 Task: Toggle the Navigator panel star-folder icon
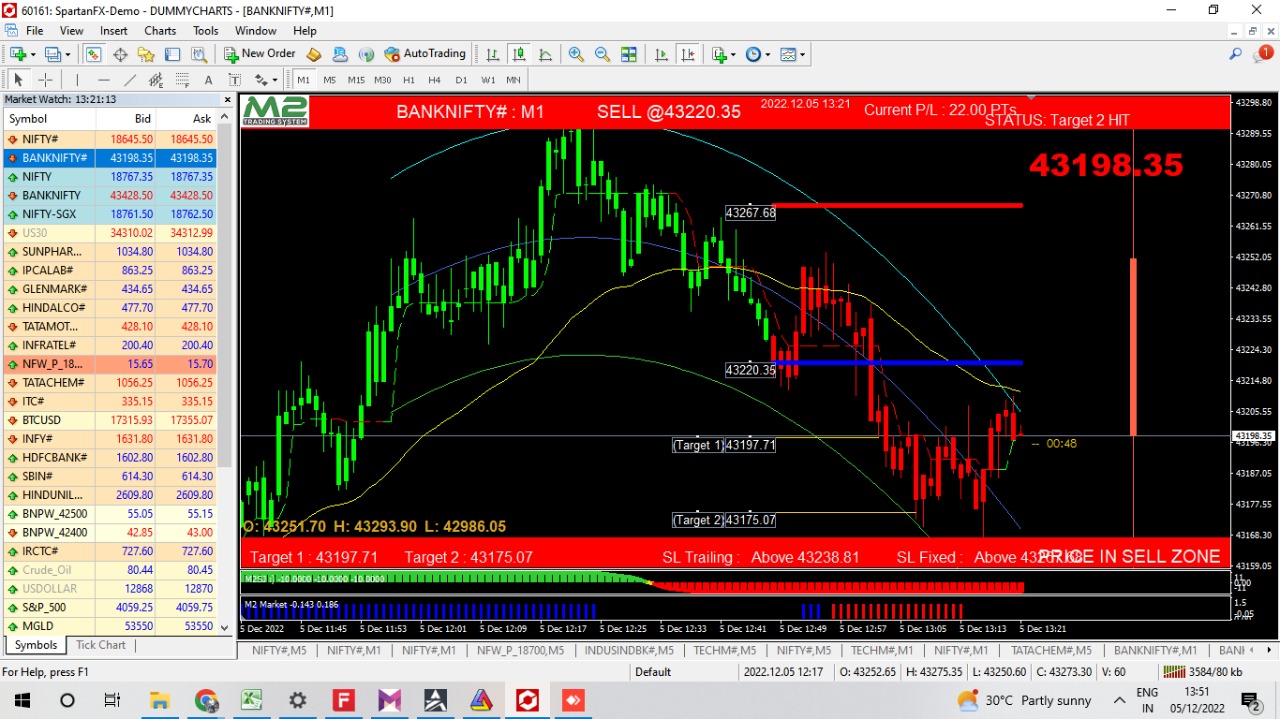(x=146, y=54)
